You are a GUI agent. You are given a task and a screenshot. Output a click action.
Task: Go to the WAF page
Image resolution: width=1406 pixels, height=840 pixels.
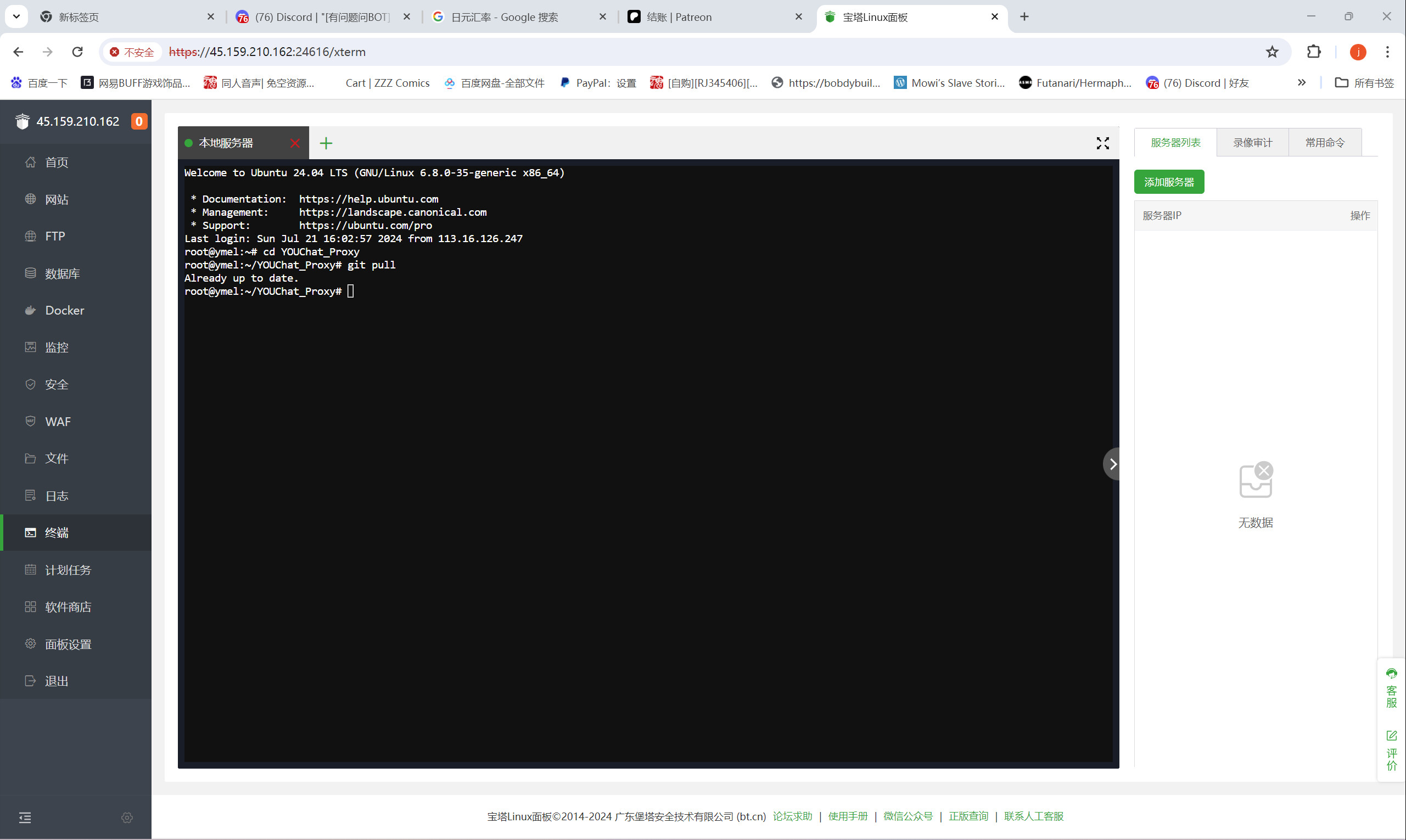click(58, 422)
